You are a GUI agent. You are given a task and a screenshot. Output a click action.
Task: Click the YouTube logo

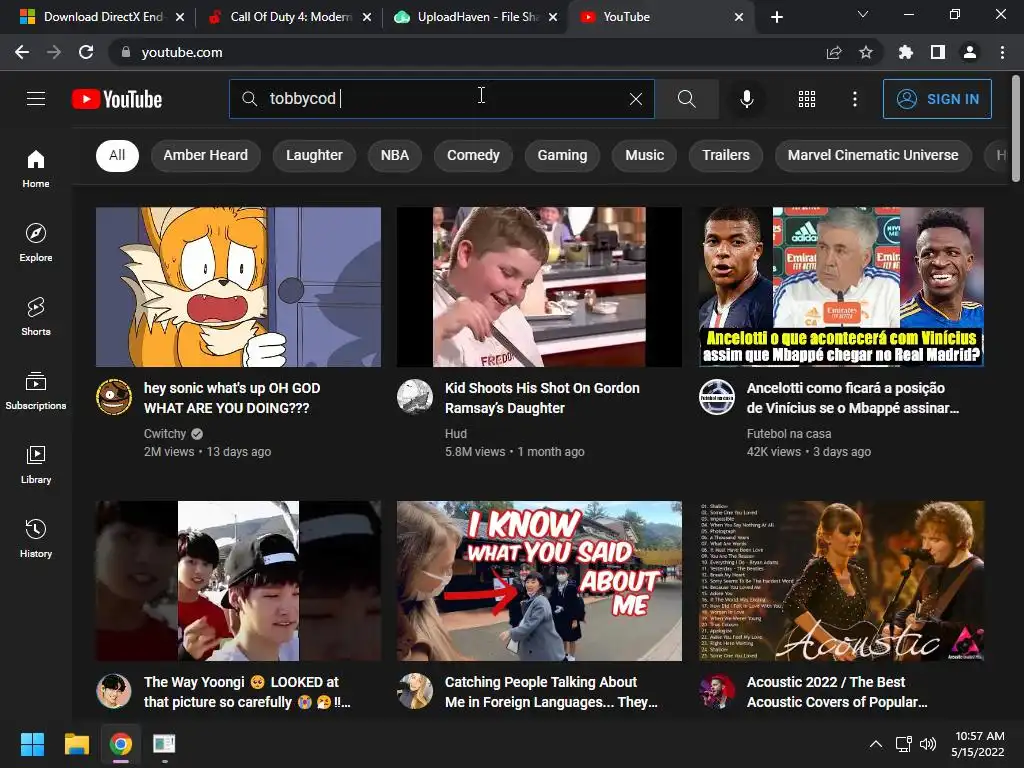tap(117, 99)
